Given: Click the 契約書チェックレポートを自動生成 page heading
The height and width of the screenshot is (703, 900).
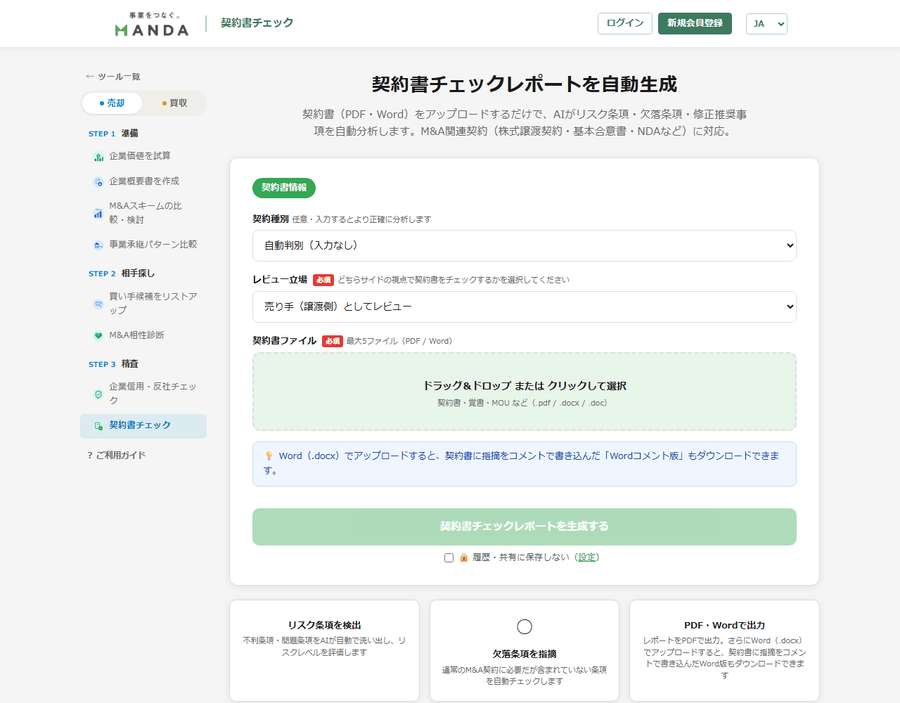Looking at the screenshot, I should (524, 84).
